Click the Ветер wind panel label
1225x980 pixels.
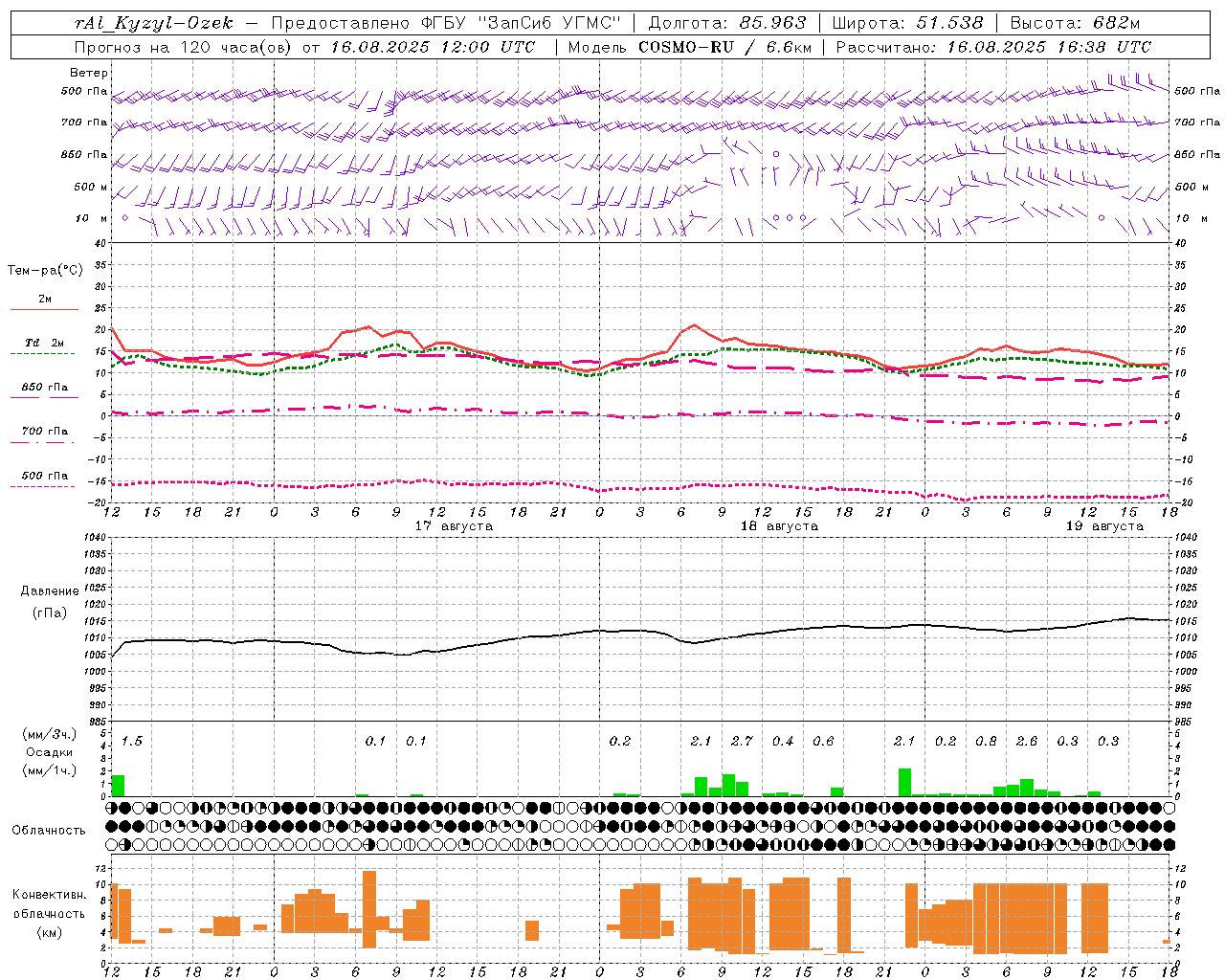88,73
